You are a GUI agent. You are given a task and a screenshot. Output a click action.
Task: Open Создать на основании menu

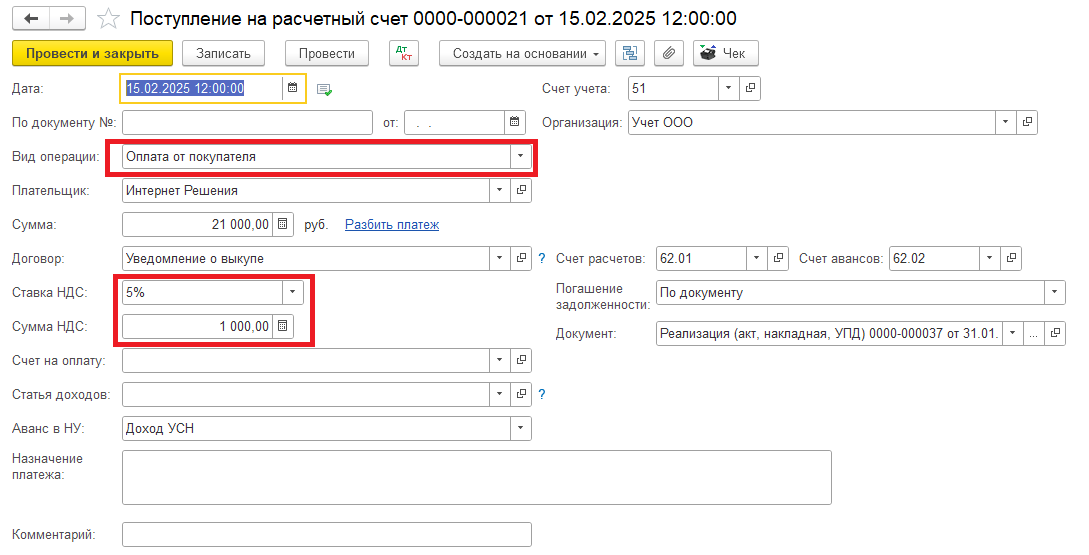(x=523, y=53)
